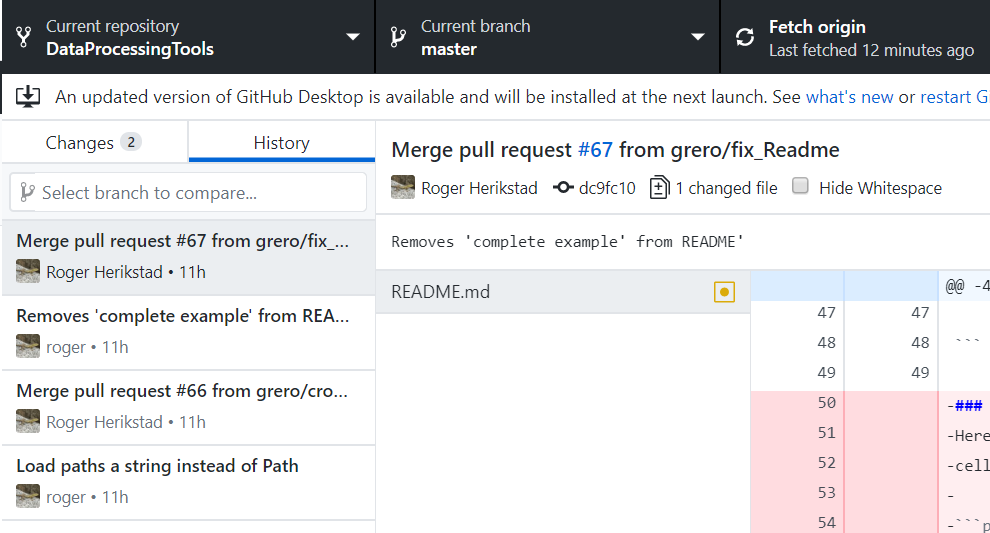Click DataProcessingTools repository name
Image resolution: width=990 pixels, height=533 pixels.
click(x=130, y=49)
